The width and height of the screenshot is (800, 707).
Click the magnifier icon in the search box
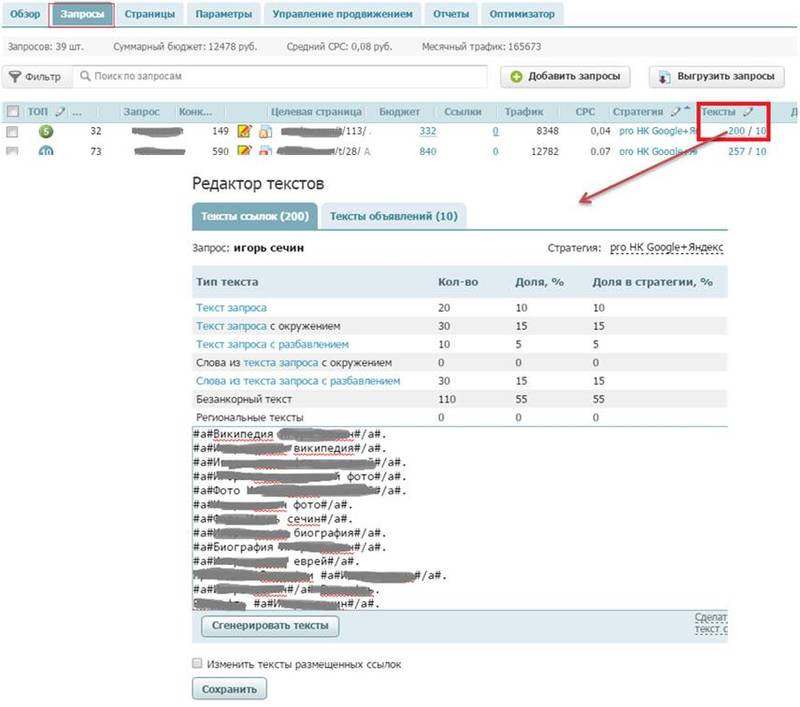coord(84,76)
